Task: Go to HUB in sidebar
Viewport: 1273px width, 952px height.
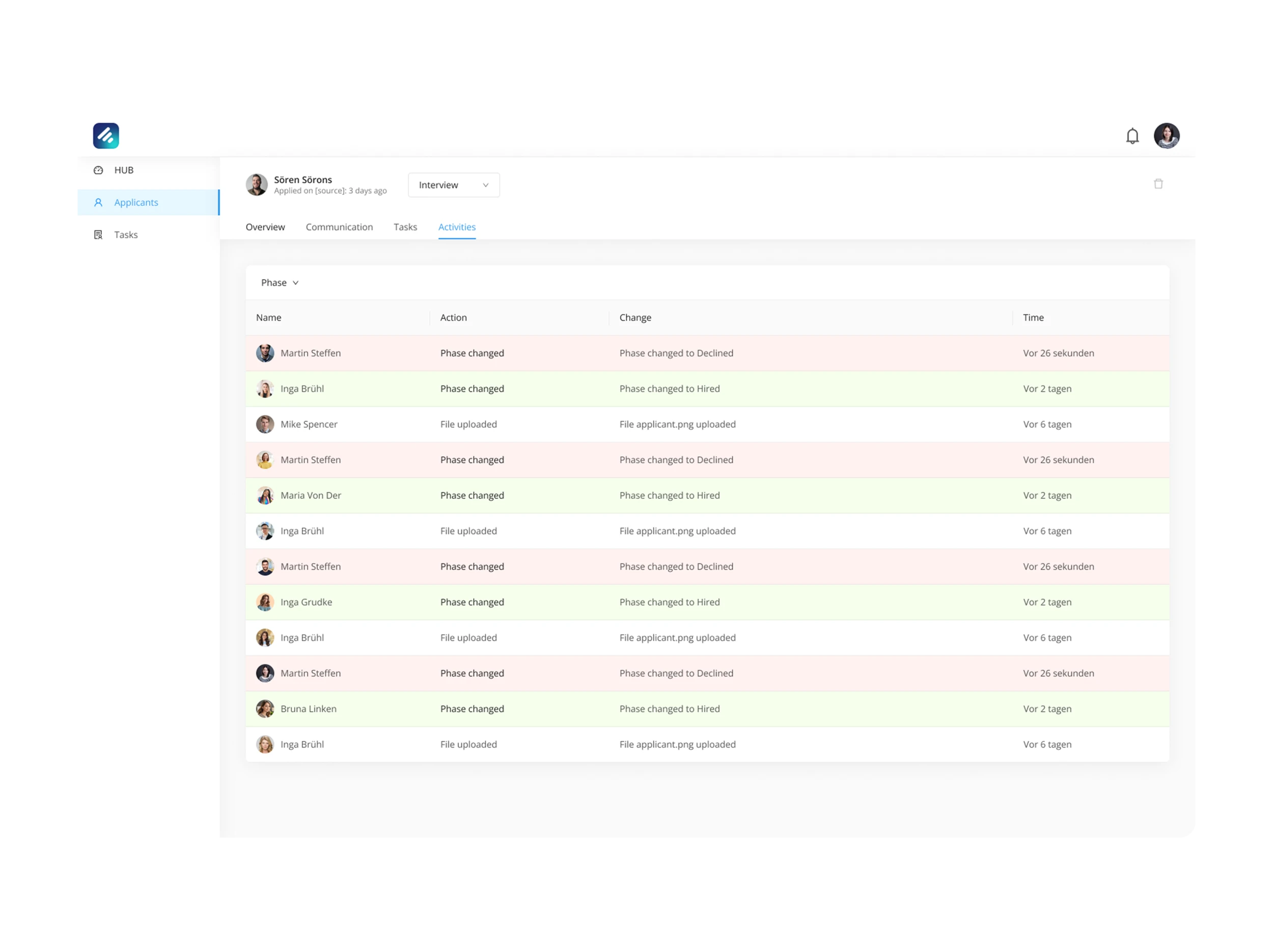Action: pos(149,170)
